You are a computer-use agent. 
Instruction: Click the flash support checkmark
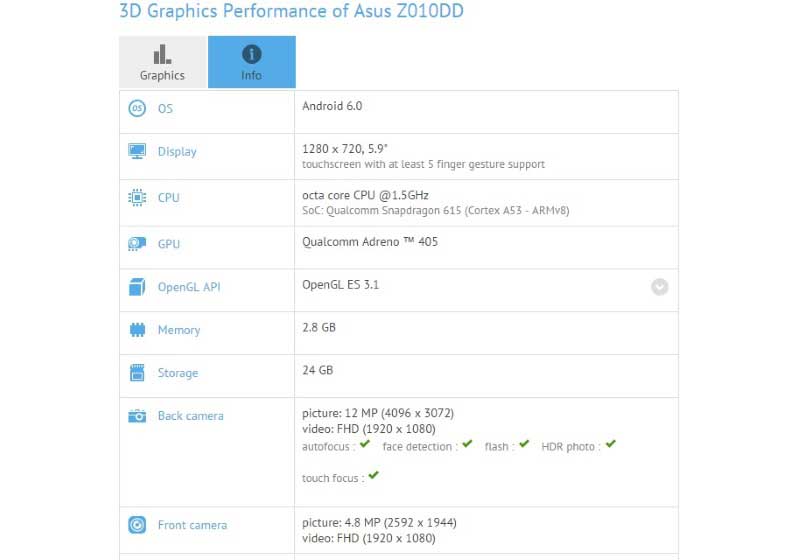(x=522, y=445)
